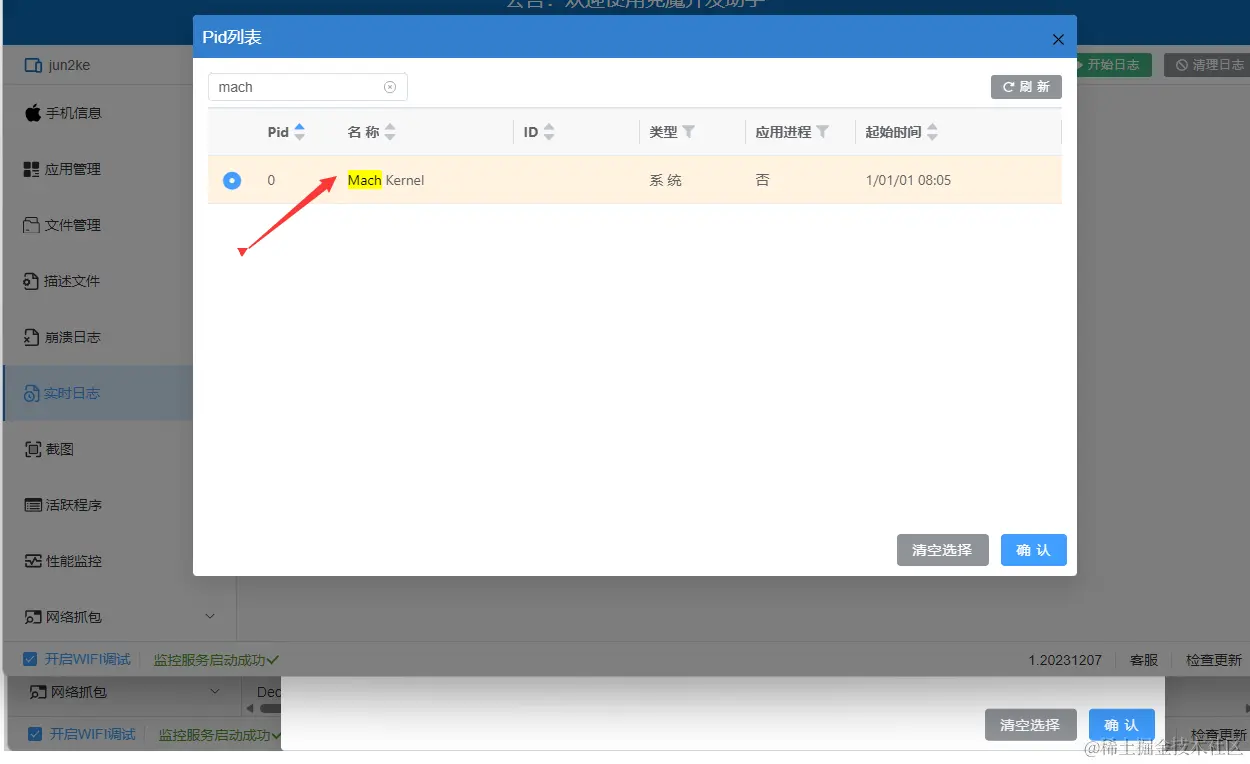Viewport: 1250px width, 764px height.
Task: Open the 应用进程 column filter funnel
Action: (x=822, y=132)
